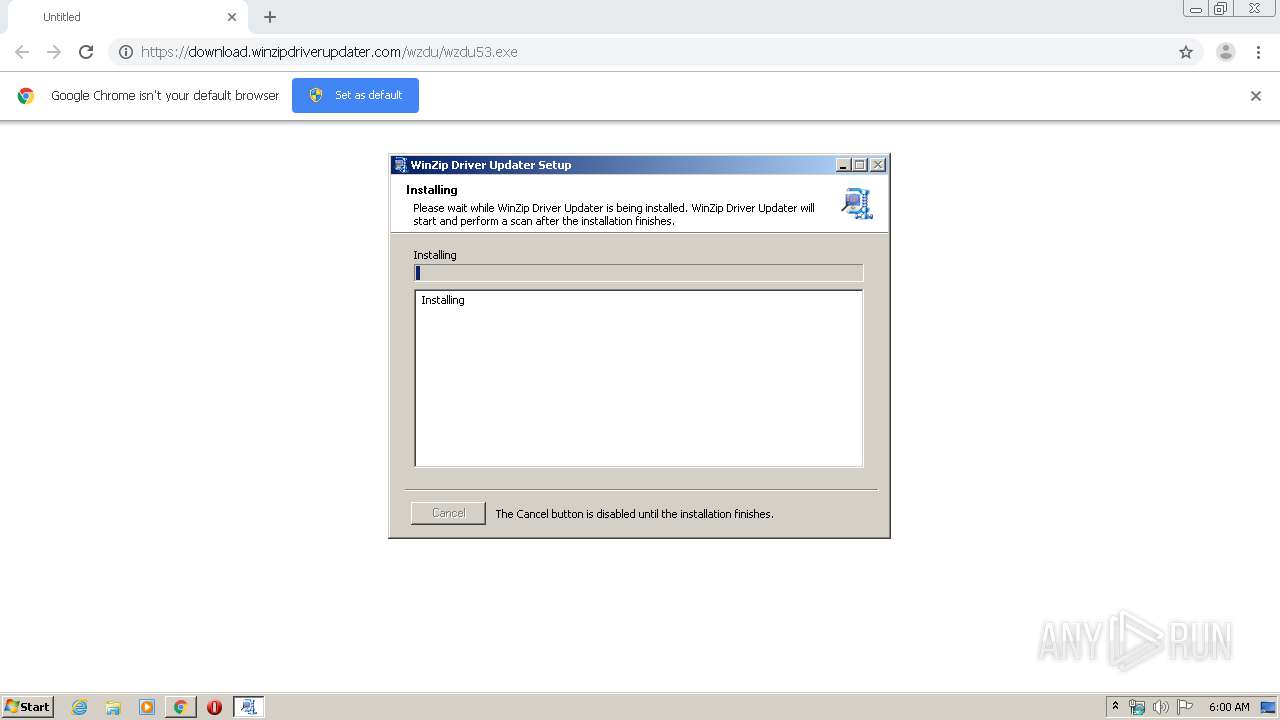Image resolution: width=1280 pixels, height=720 pixels.
Task: Minimize the WinZip Driver Updater Setup window
Action: (x=843, y=165)
